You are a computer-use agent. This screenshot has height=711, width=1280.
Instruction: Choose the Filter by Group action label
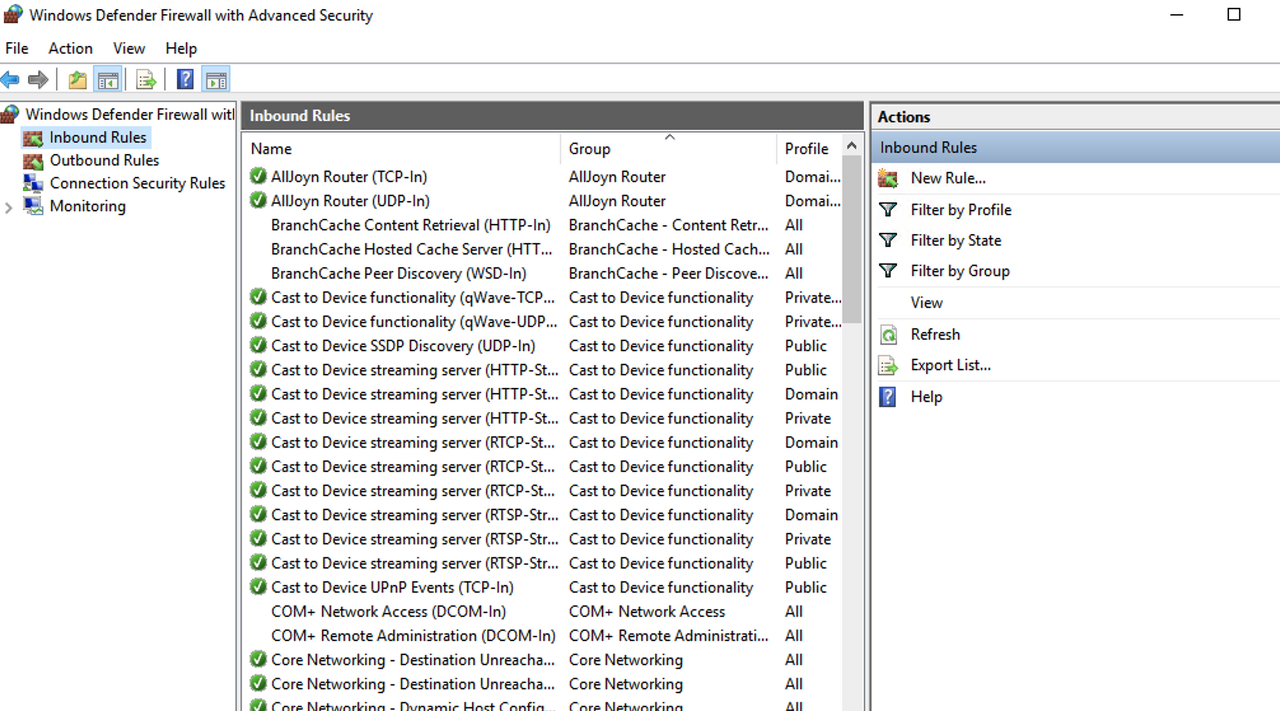pyautogui.click(x=960, y=271)
